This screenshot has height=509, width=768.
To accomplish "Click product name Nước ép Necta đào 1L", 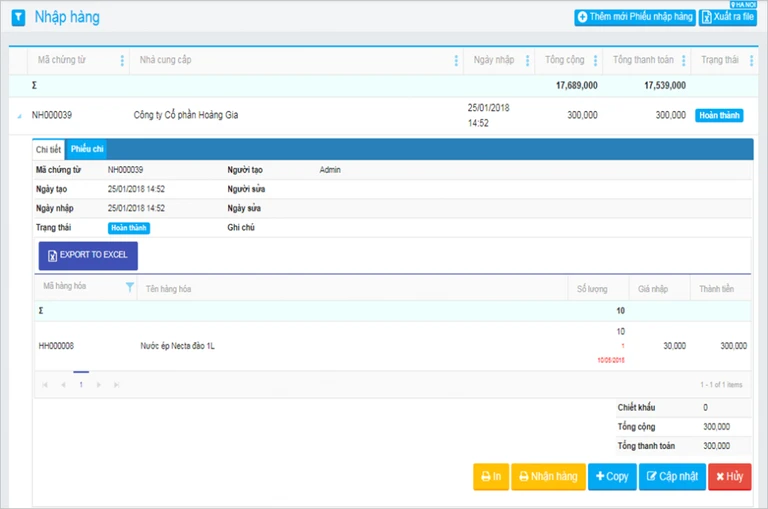I will click(x=177, y=346).
